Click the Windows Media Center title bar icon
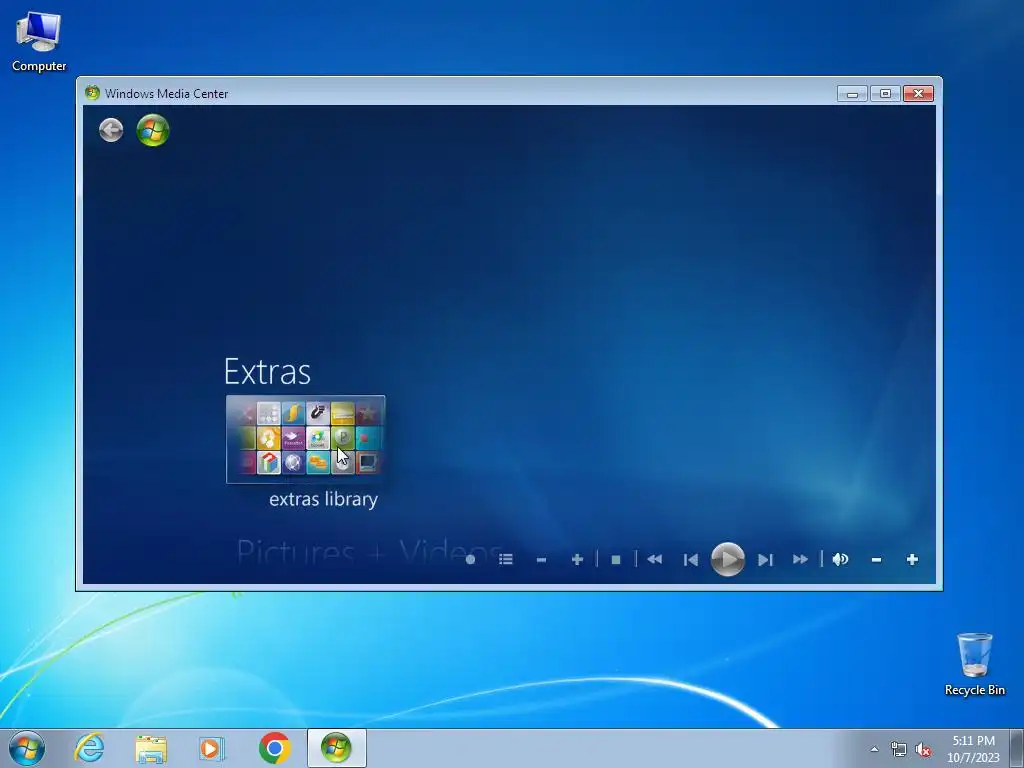The height and width of the screenshot is (768, 1024). tap(92, 93)
